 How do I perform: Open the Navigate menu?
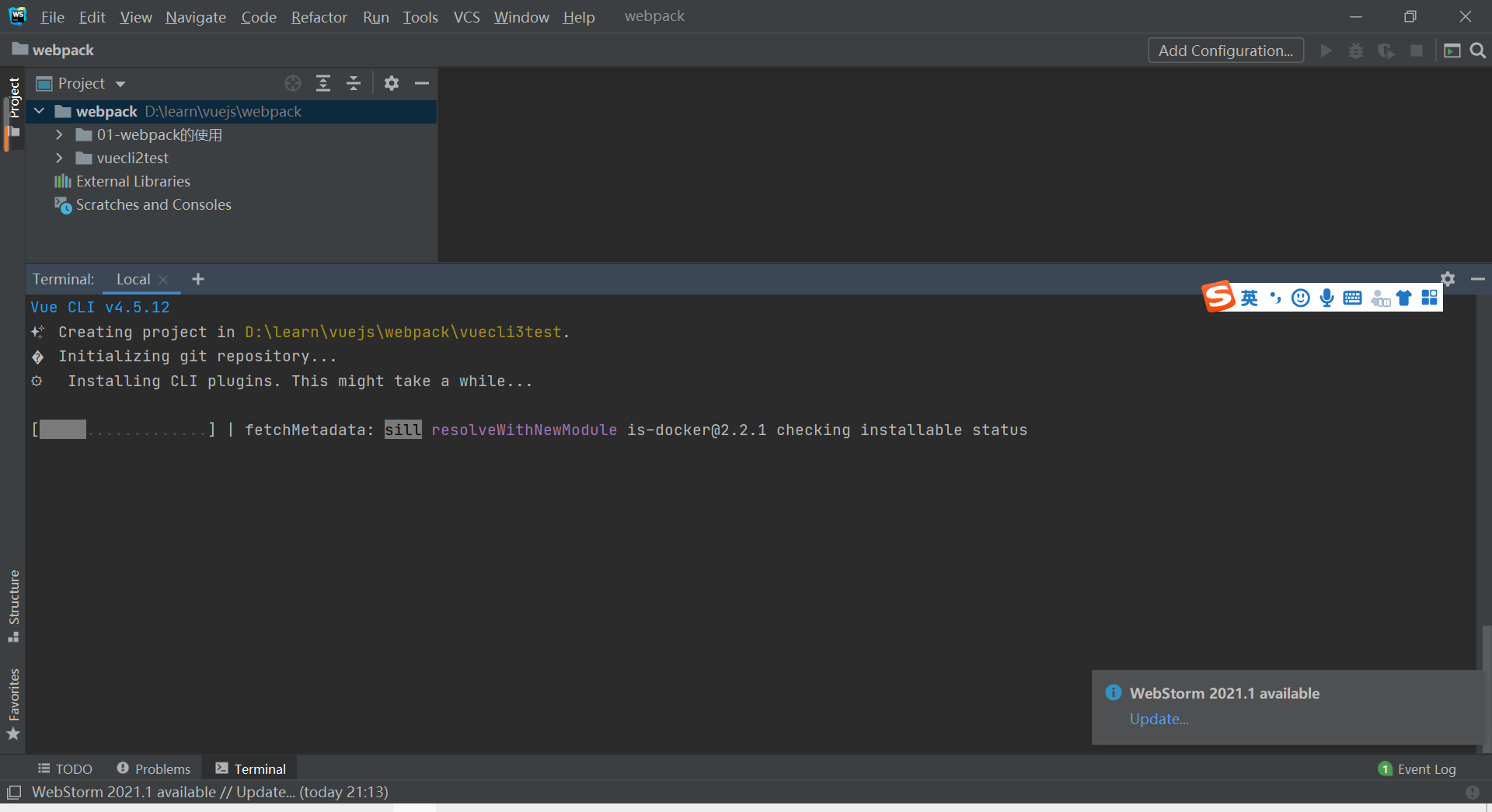click(x=196, y=17)
